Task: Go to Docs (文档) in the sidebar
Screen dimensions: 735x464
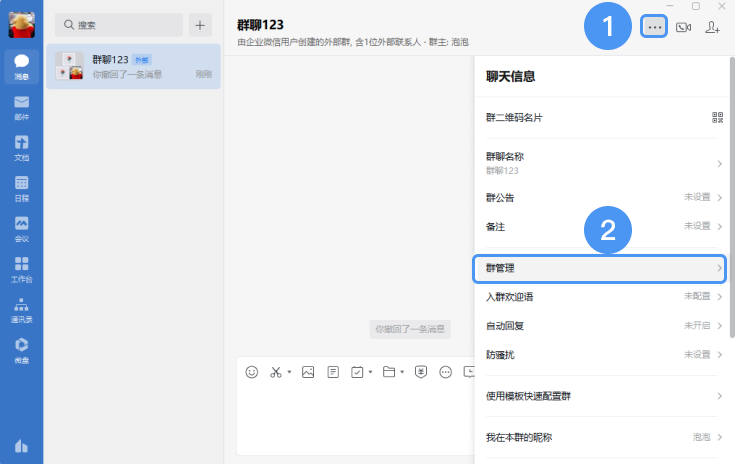Action: pyautogui.click(x=21, y=147)
